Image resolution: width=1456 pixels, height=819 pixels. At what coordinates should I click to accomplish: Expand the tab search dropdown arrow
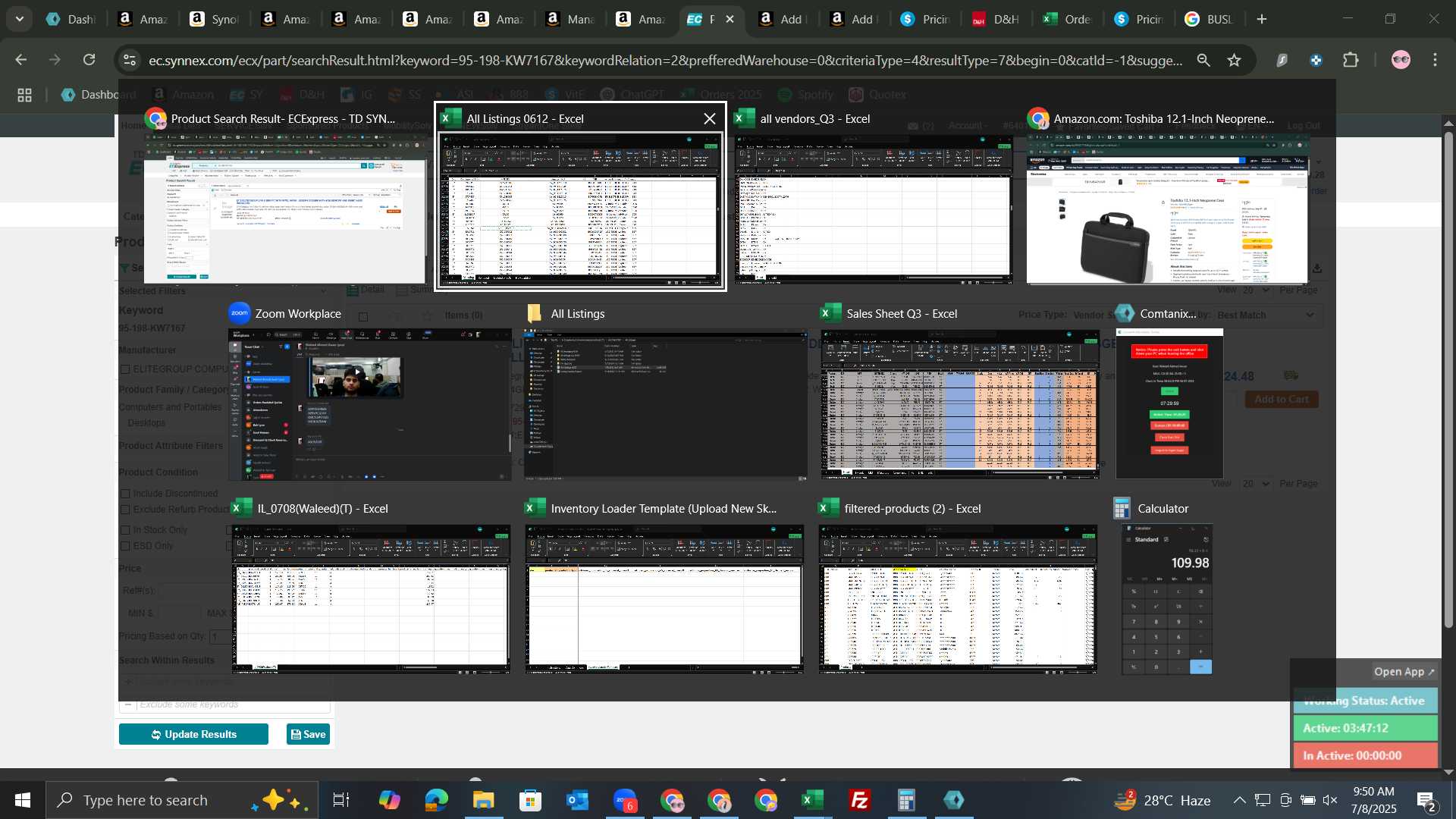point(19,19)
